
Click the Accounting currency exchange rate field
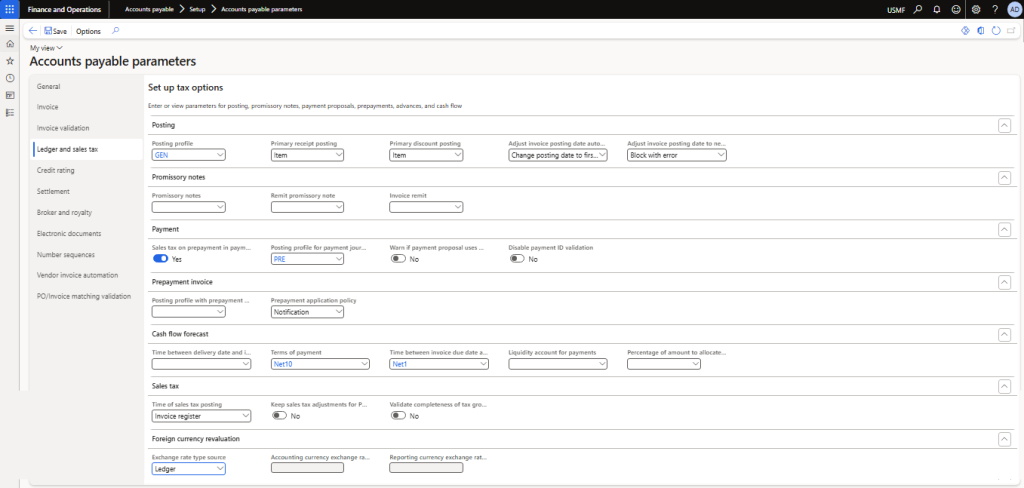tap(307, 467)
